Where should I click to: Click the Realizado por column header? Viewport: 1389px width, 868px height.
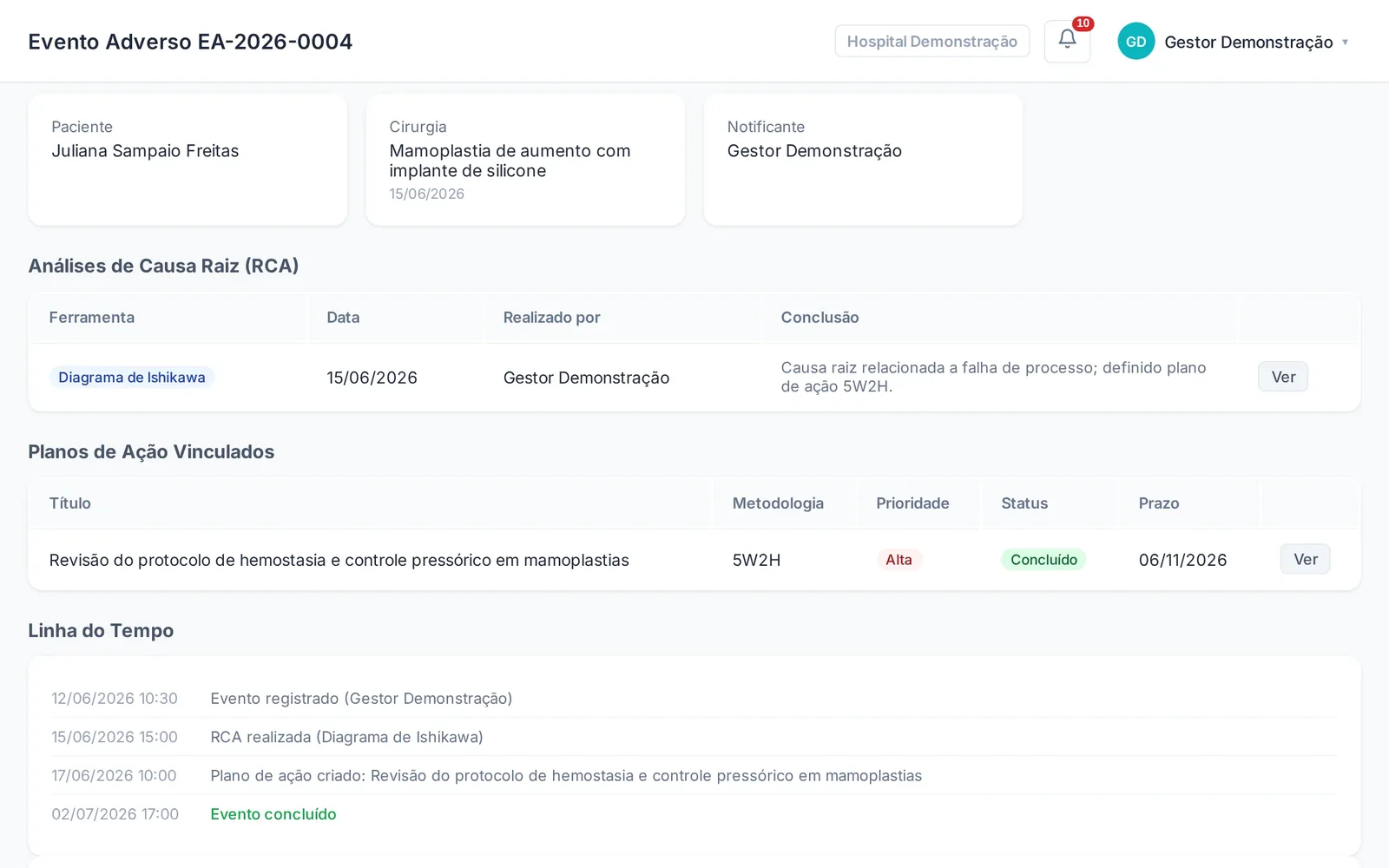pyautogui.click(x=552, y=318)
